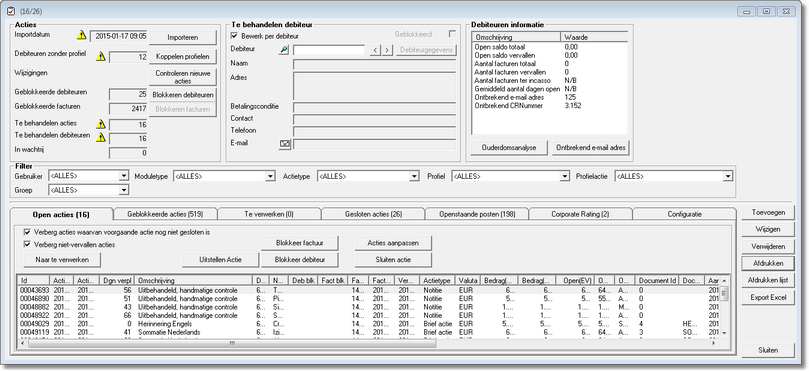Screen dimensions: 809x372
Task: Switch to the Geblokkeerde acties tab
Action: pos(165,214)
